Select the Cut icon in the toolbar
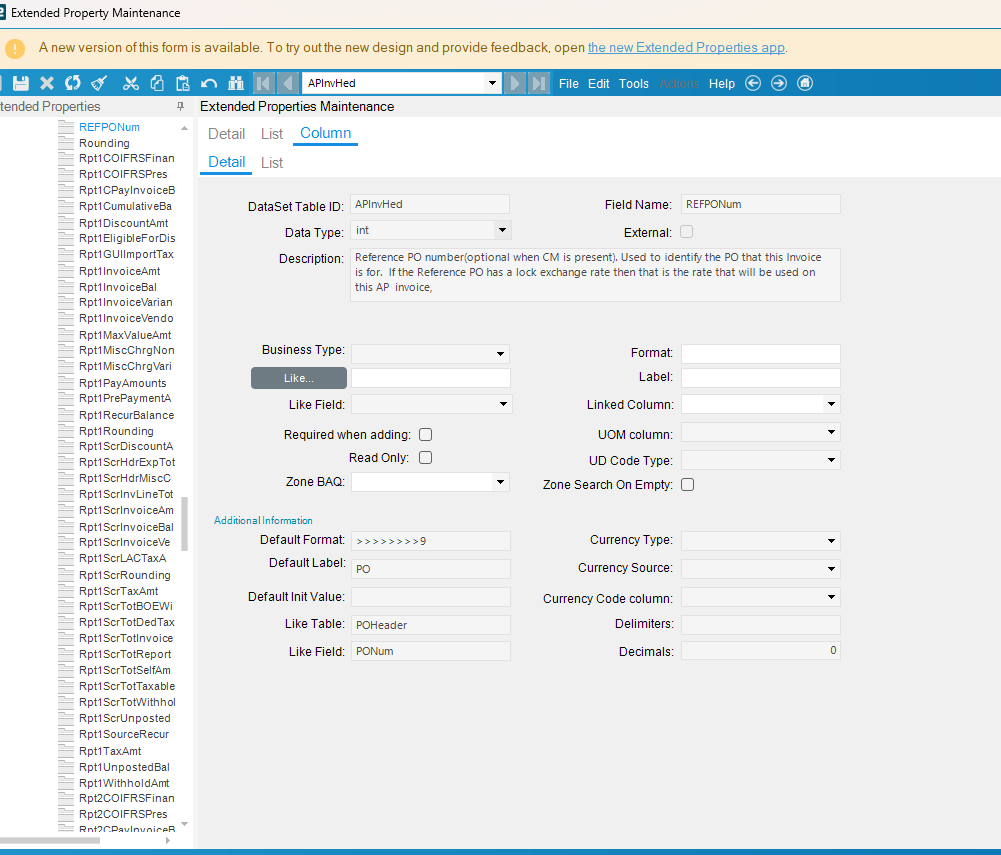The width and height of the screenshot is (1001, 855). pyautogui.click(x=128, y=83)
